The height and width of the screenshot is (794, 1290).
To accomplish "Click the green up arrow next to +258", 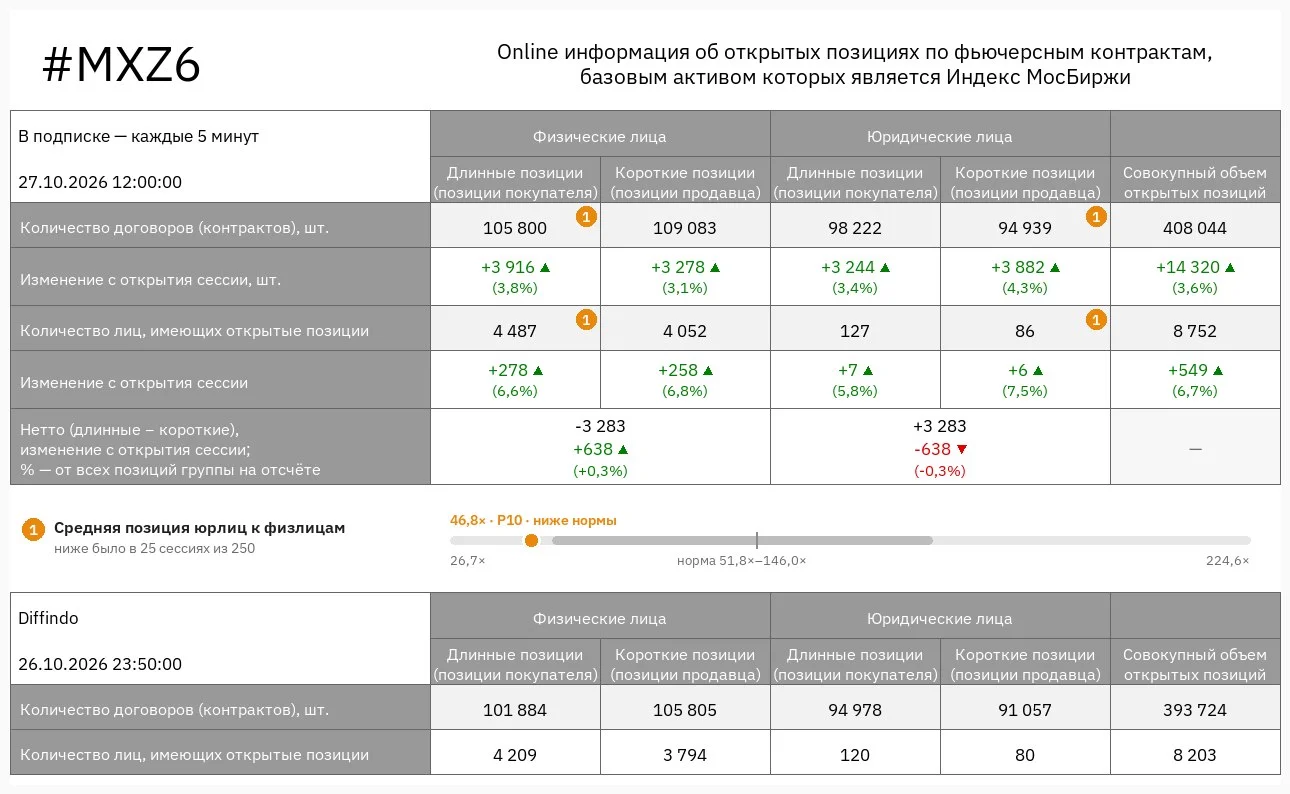I will click(708, 371).
